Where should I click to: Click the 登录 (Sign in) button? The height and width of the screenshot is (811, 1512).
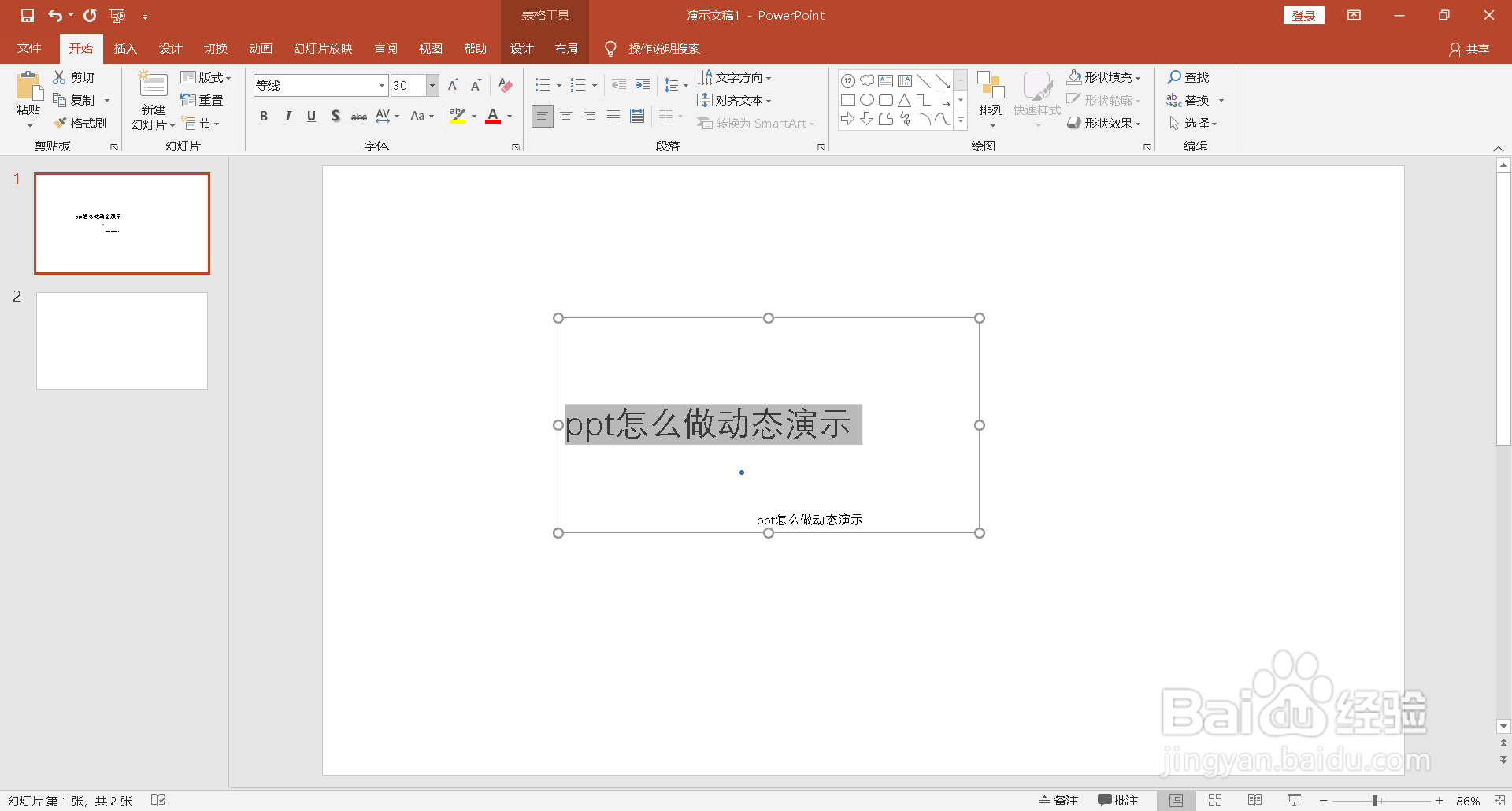tap(1304, 15)
